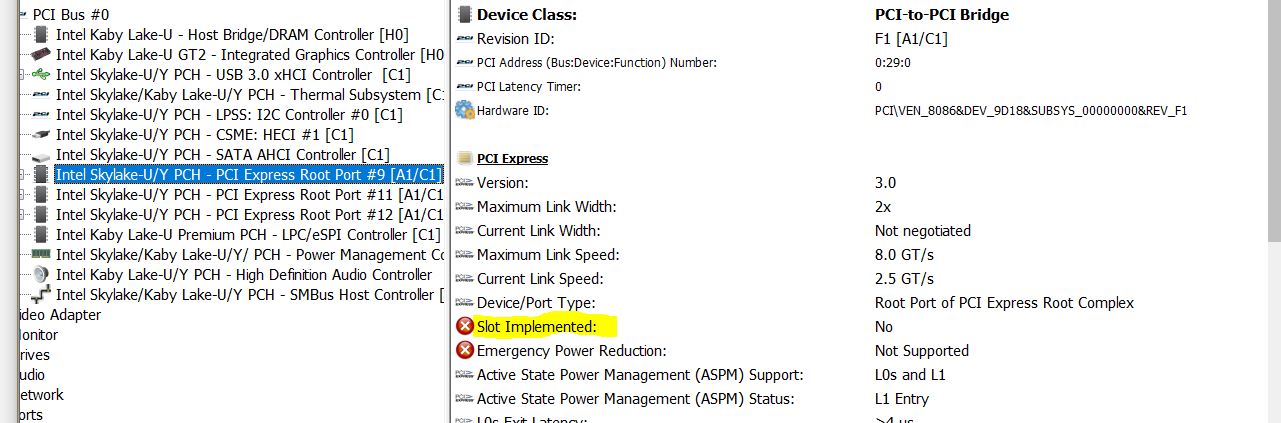Expand PCI Express Root Port #11 node
1281x423 pixels.
click(22, 195)
